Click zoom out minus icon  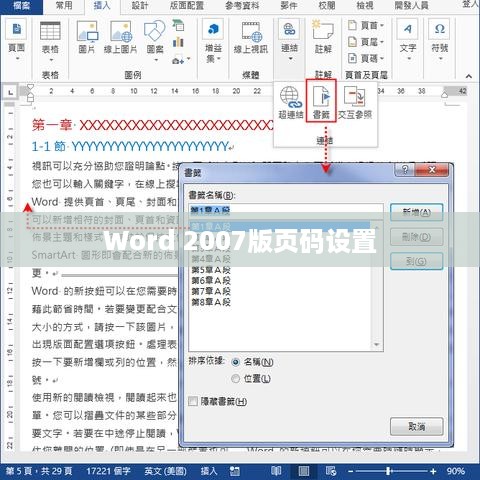pos(350,471)
